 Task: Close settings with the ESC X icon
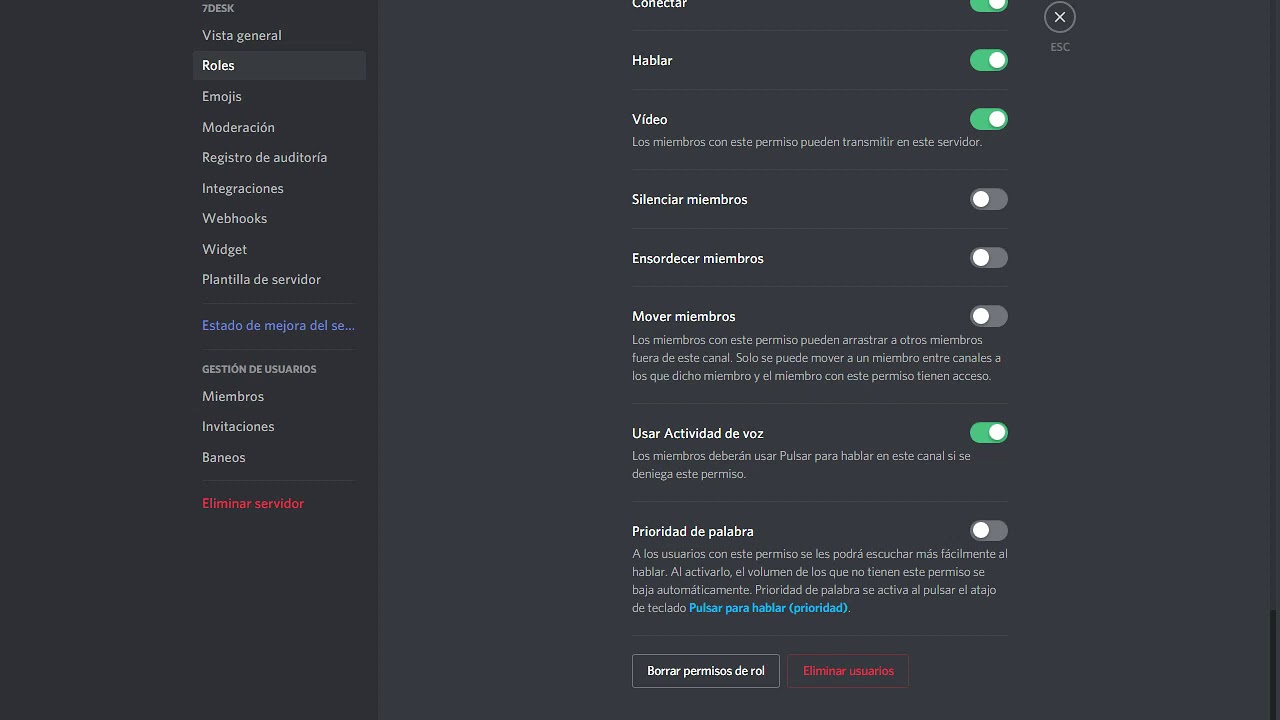point(1059,17)
